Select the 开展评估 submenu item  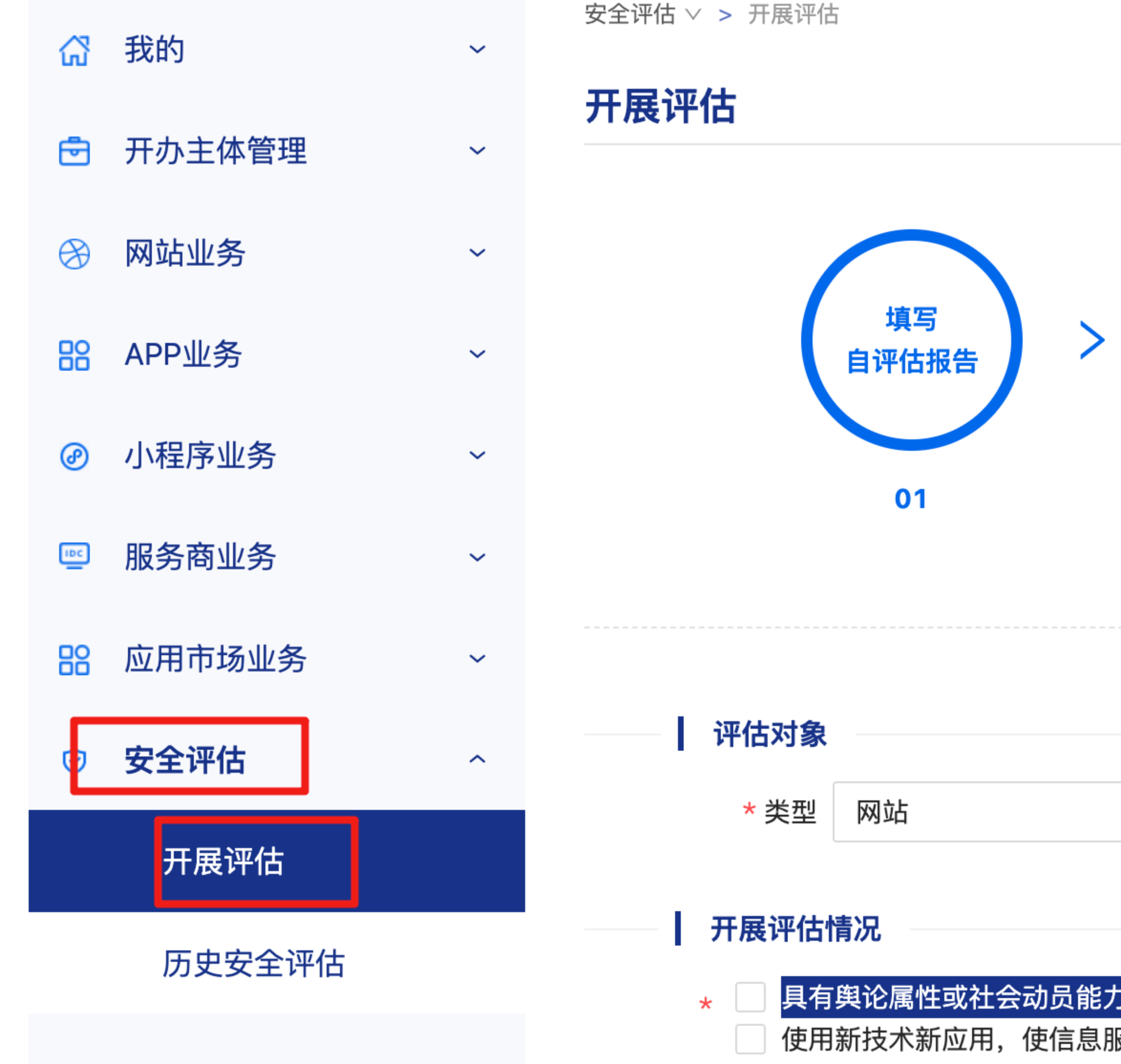277,861
